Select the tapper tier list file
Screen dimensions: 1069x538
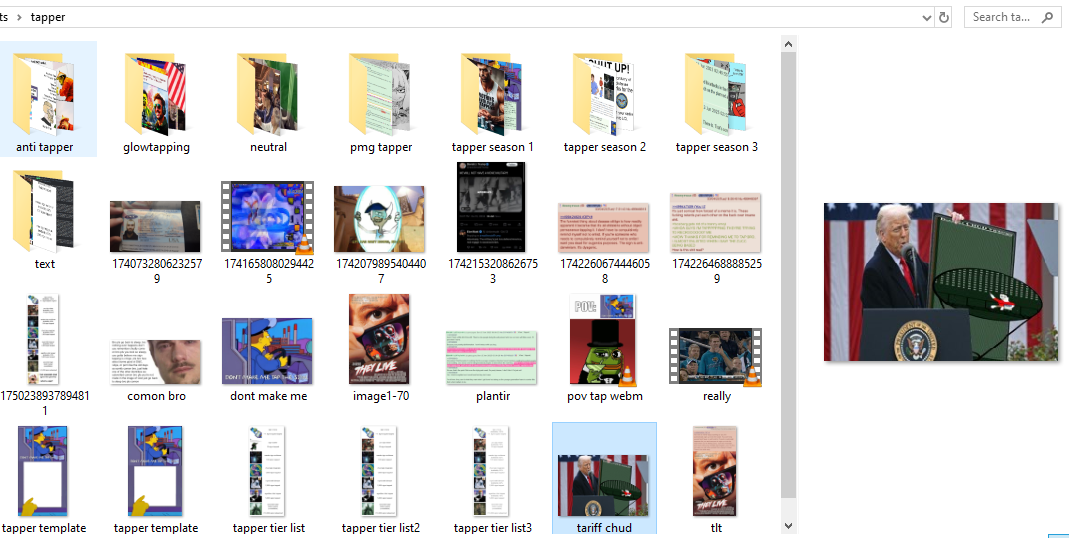click(x=268, y=472)
